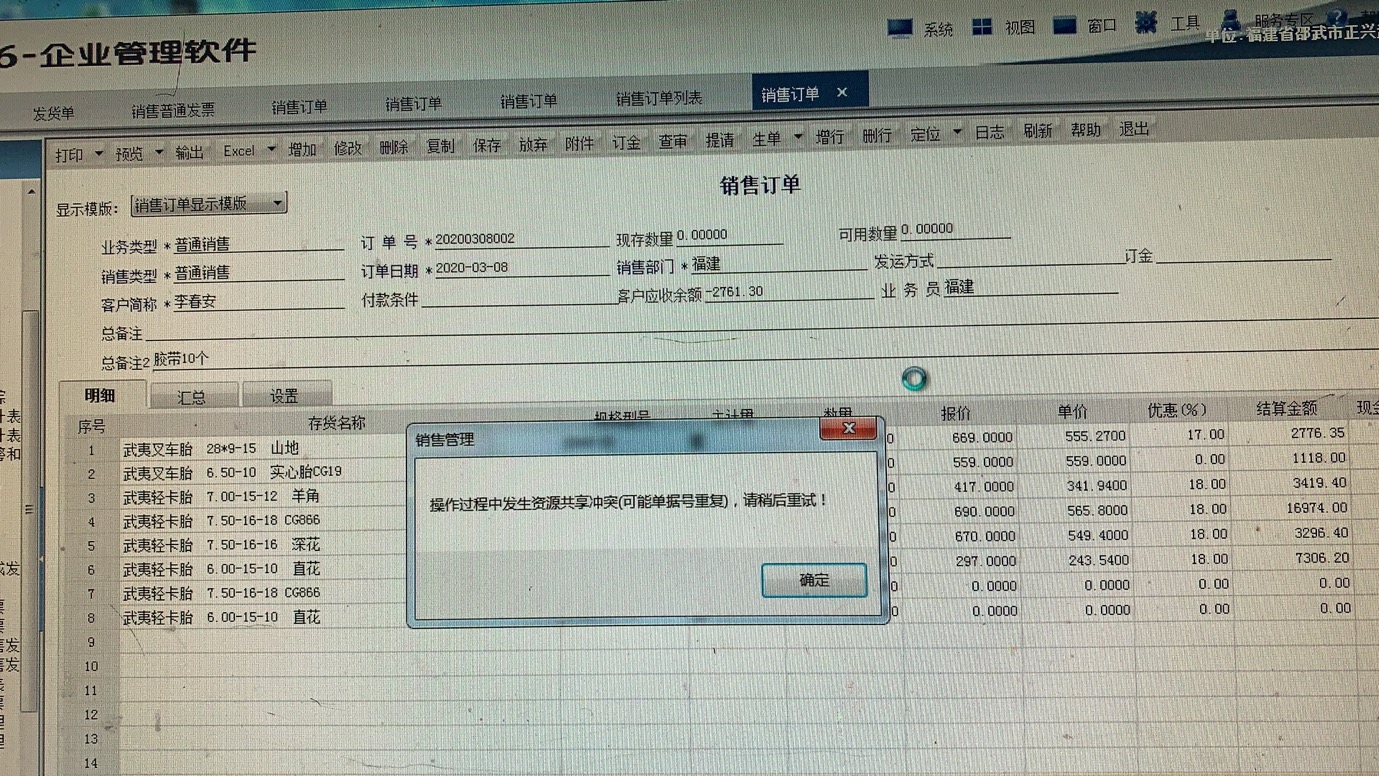
Task: Click the 发运方式 field
Action: click(x=1030, y=260)
